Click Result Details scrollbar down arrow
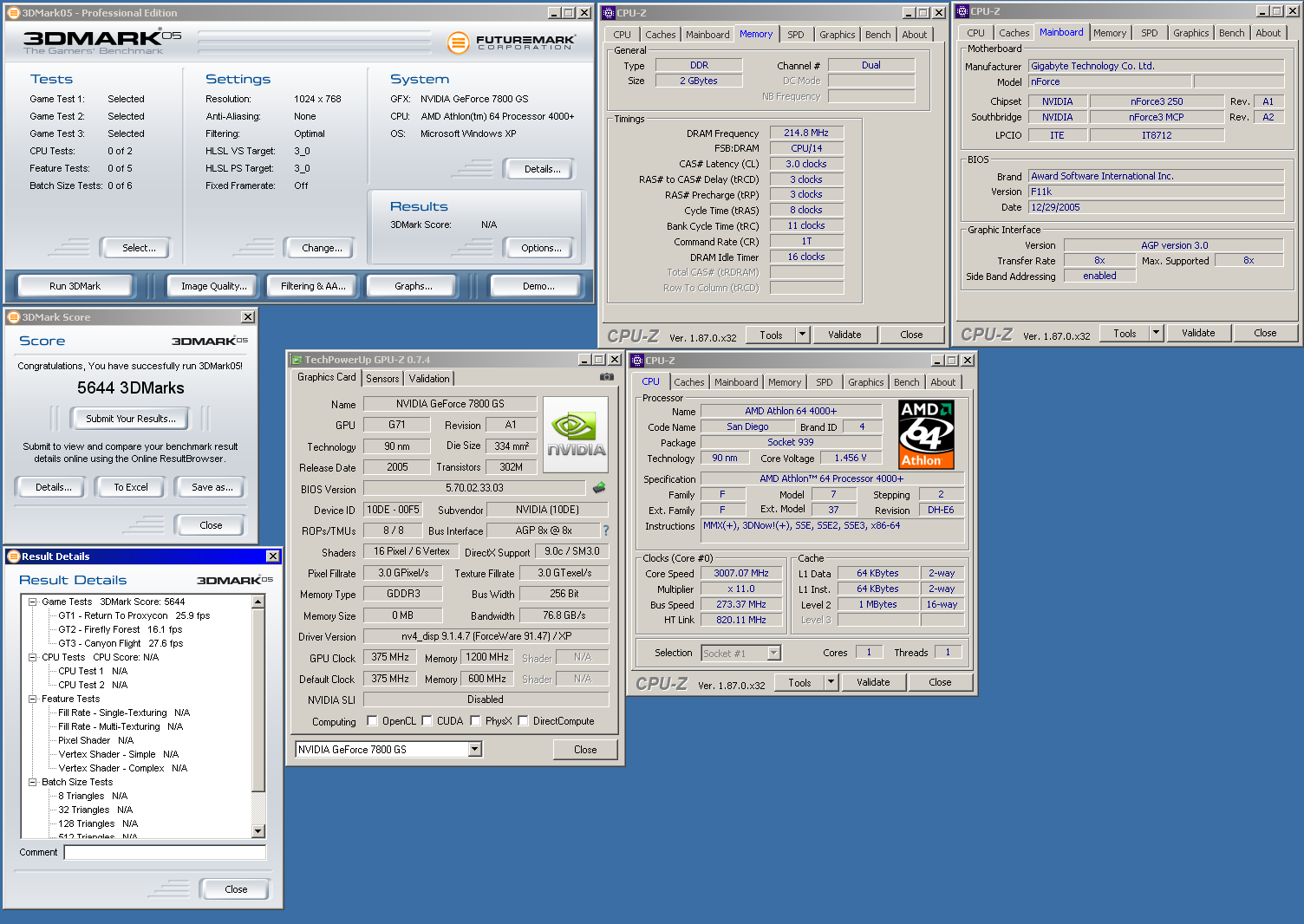This screenshot has width=1304, height=924. [258, 831]
